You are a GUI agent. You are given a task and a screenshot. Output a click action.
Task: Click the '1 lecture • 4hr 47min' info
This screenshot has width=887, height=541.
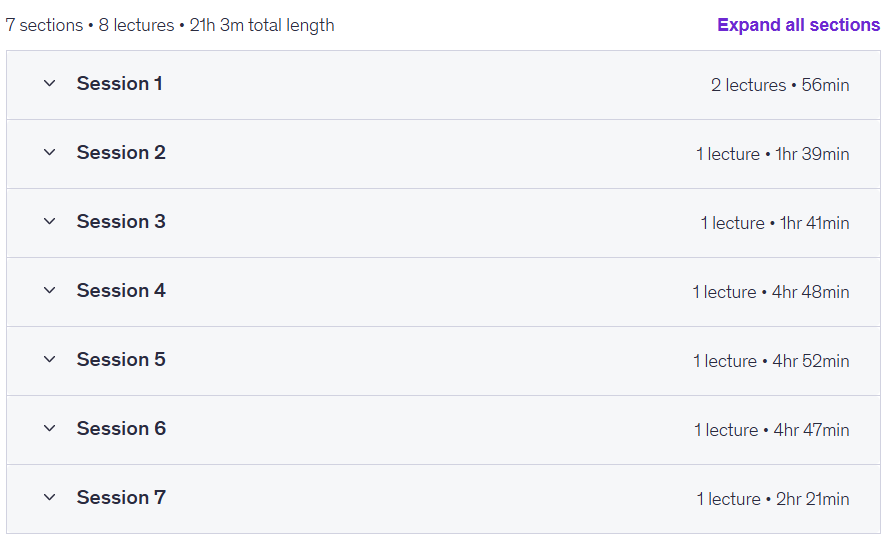point(772,430)
